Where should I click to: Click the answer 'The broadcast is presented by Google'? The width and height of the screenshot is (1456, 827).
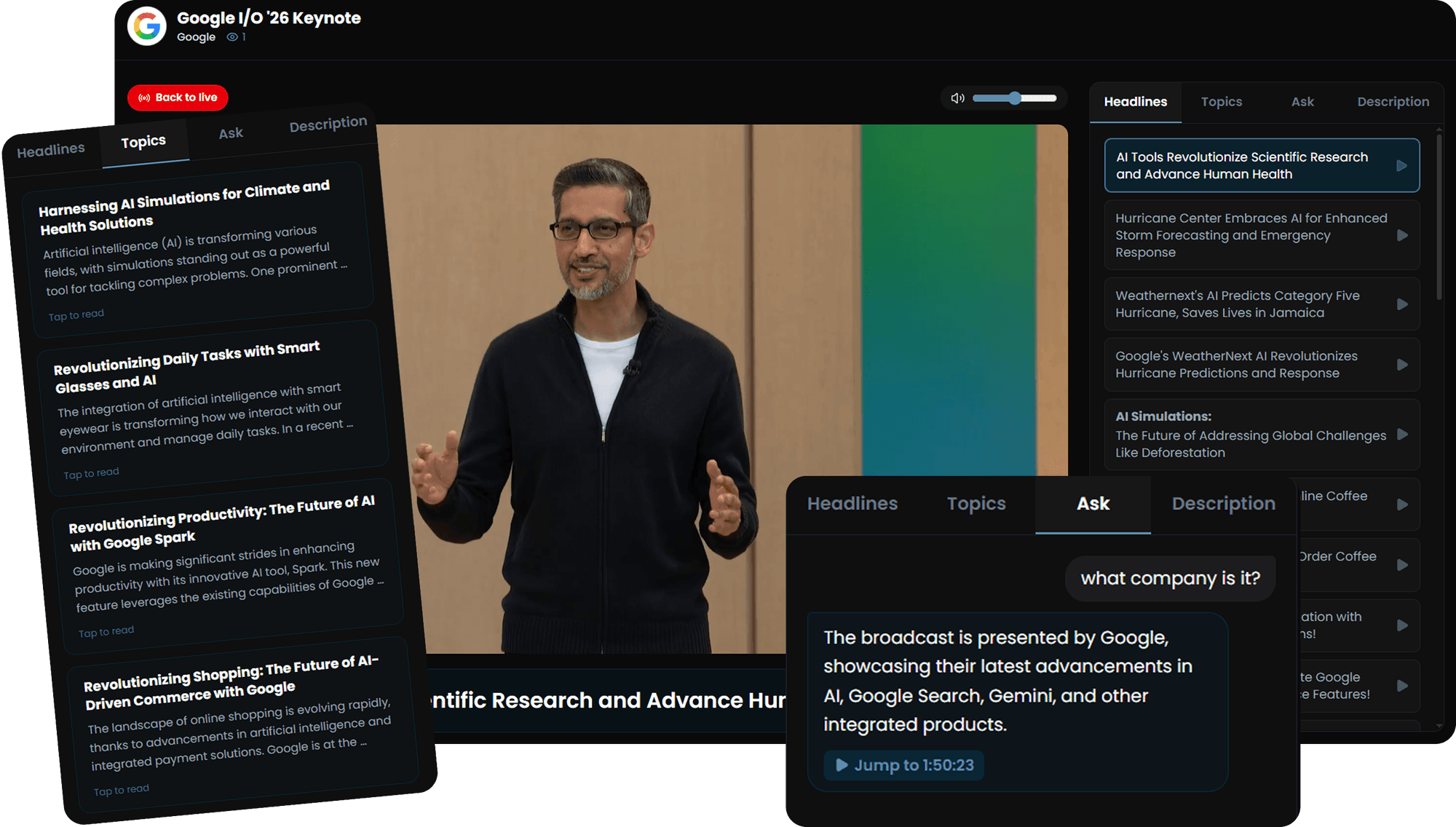point(1008,681)
